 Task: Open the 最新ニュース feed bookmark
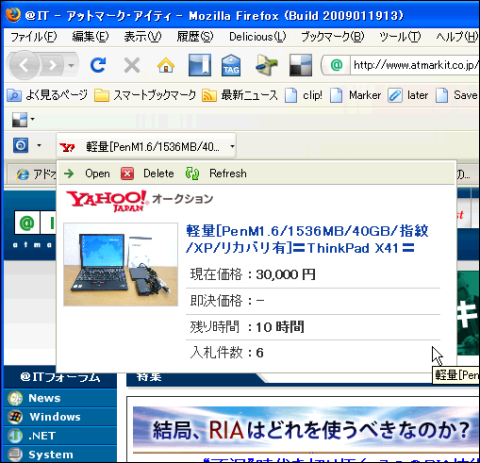pyautogui.click(x=240, y=95)
